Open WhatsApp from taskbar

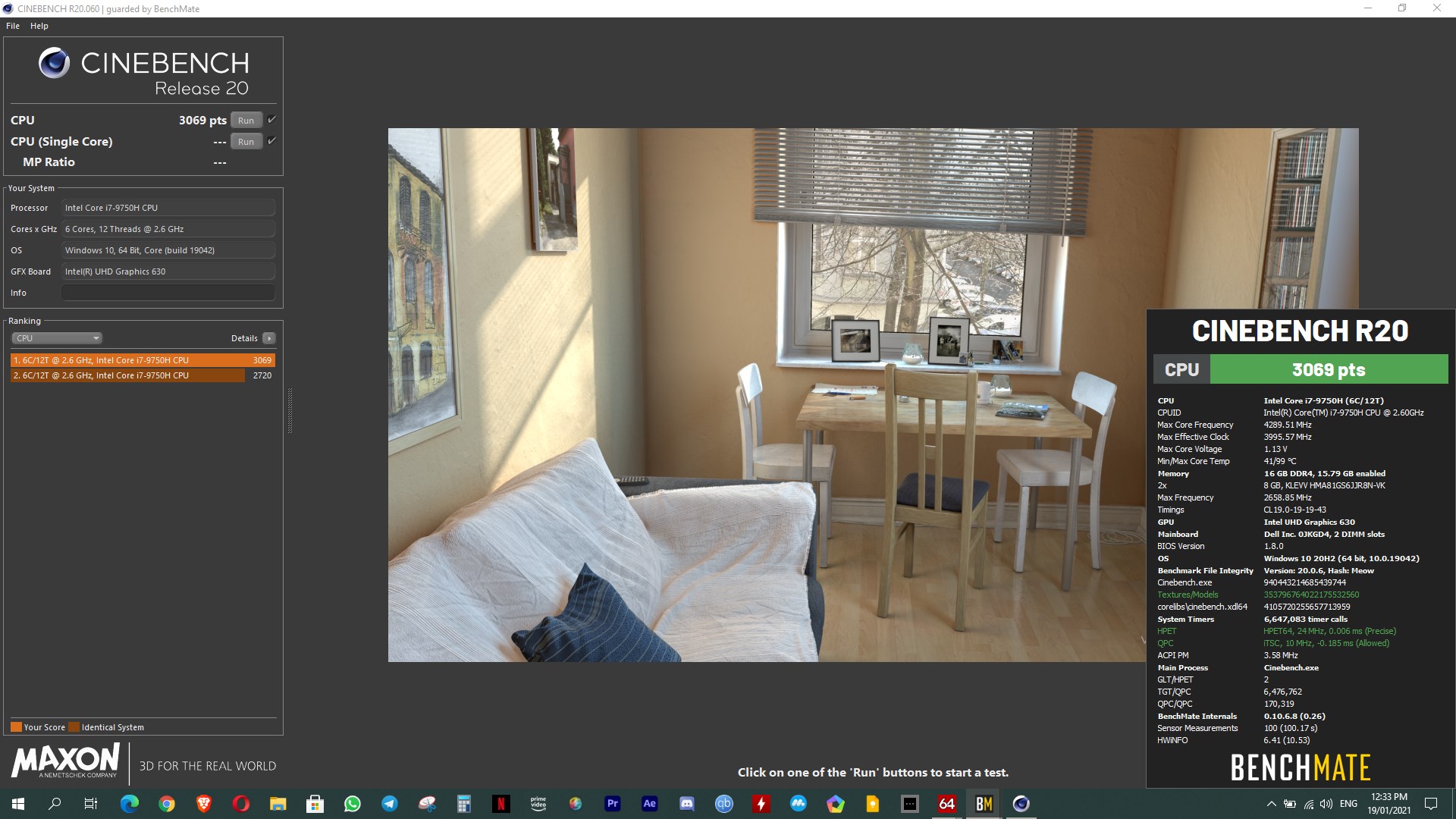point(353,804)
